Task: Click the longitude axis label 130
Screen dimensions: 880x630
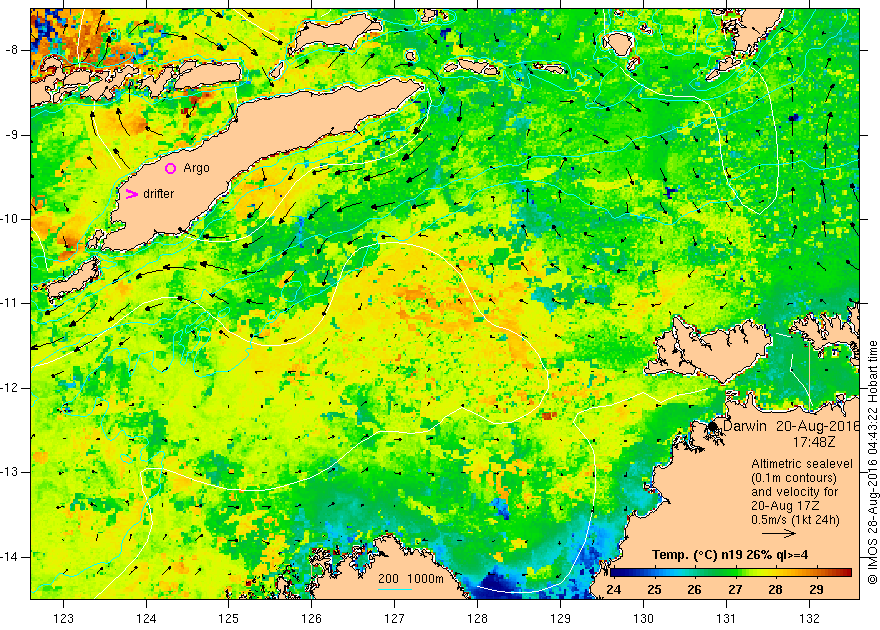Action: (x=643, y=619)
